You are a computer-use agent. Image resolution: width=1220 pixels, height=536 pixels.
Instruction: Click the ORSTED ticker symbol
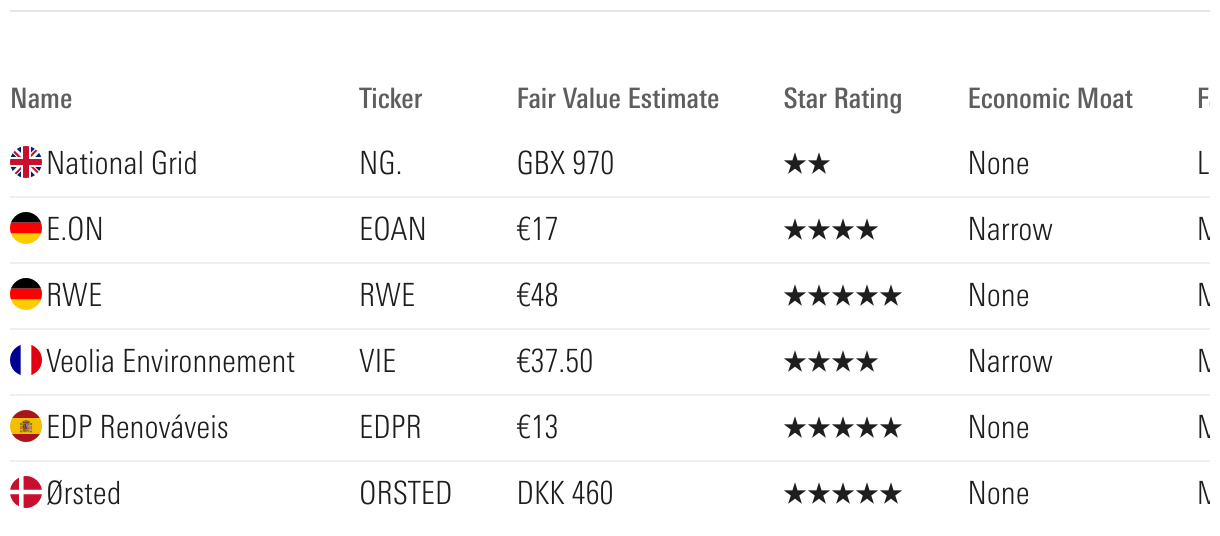[x=405, y=493]
